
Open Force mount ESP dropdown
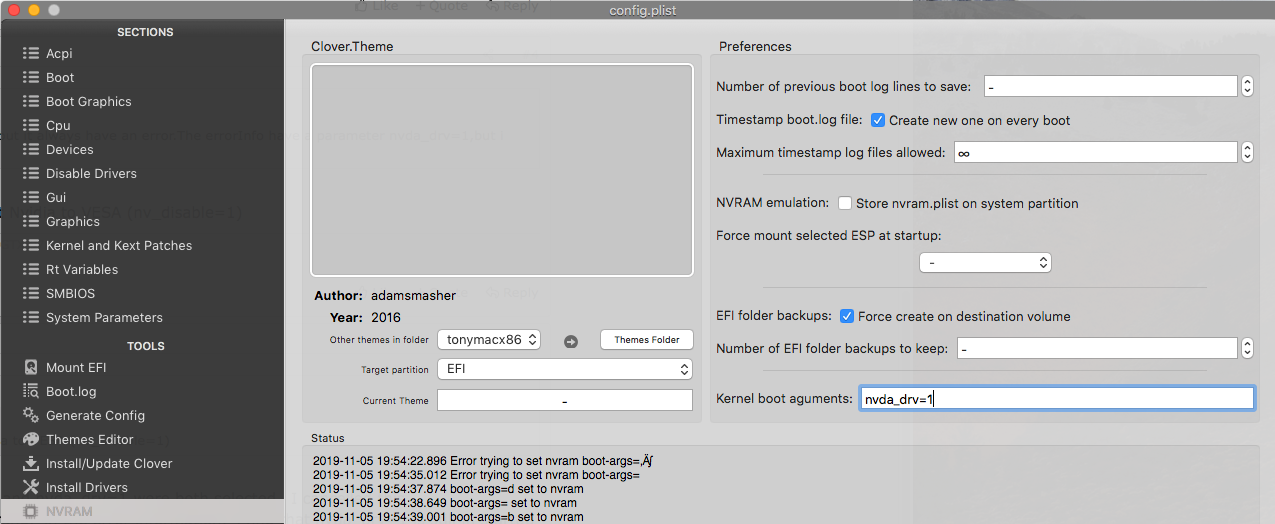click(x=985, y=263)
